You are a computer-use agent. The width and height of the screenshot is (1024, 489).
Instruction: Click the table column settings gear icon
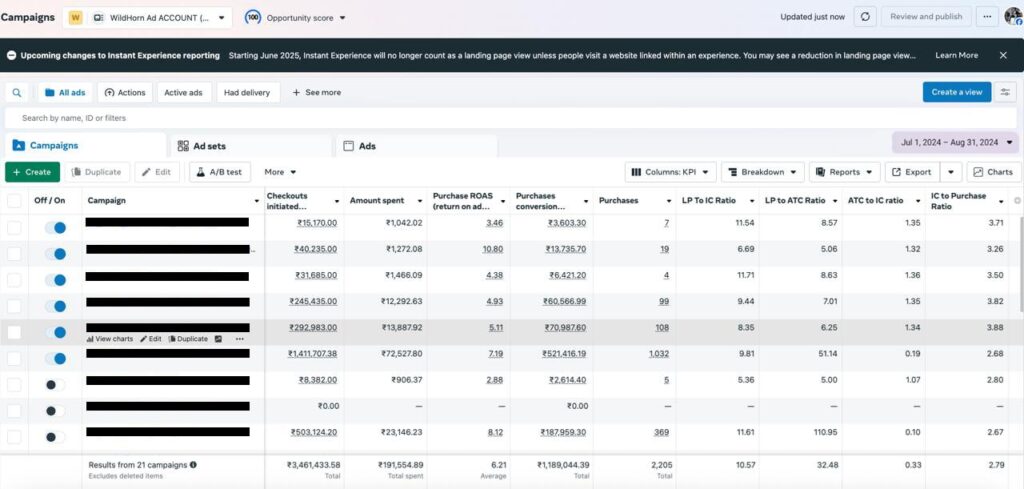pyautogui.click(x=1017, y=200)
